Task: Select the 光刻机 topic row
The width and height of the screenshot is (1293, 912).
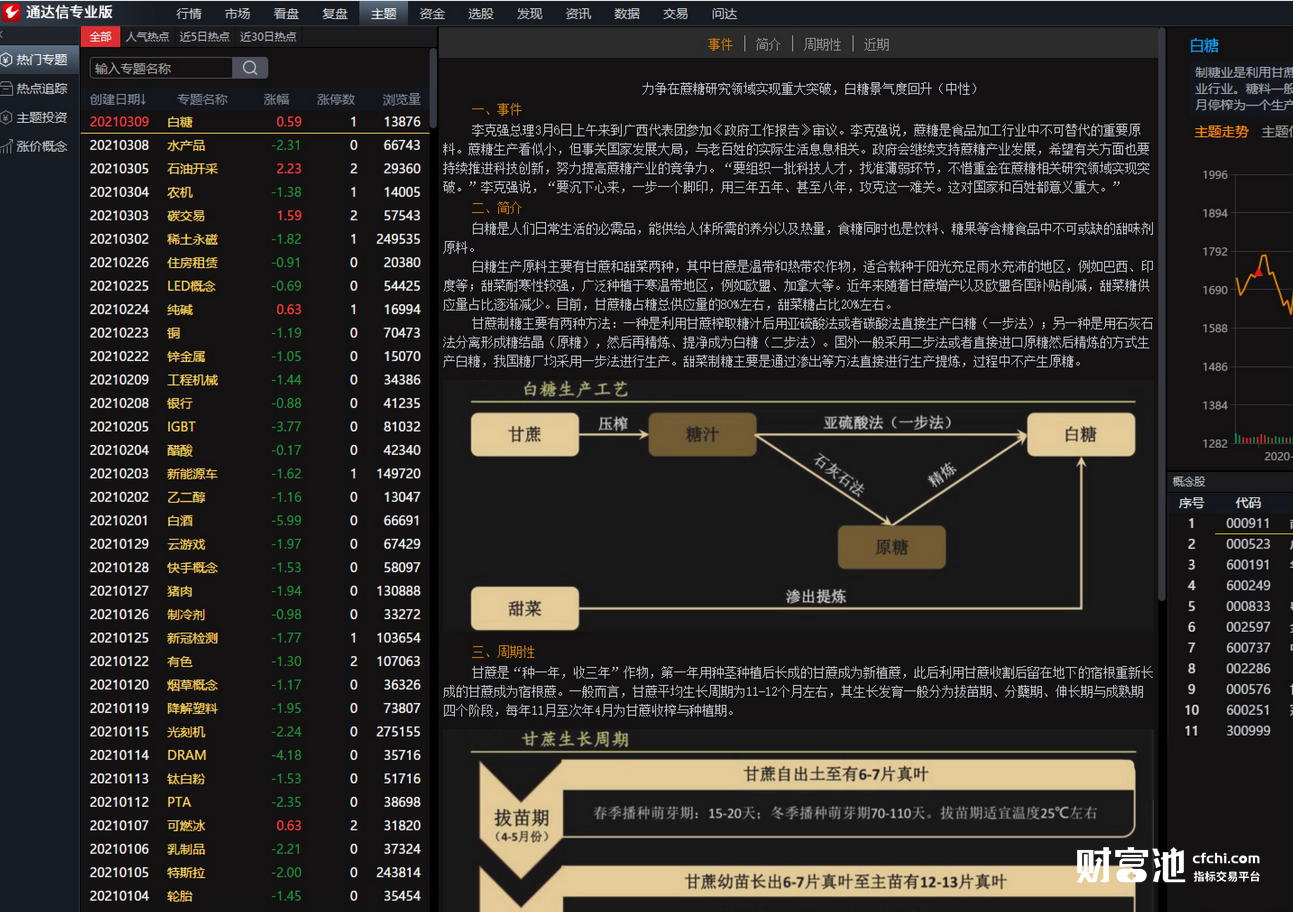Action: (255, 732)
